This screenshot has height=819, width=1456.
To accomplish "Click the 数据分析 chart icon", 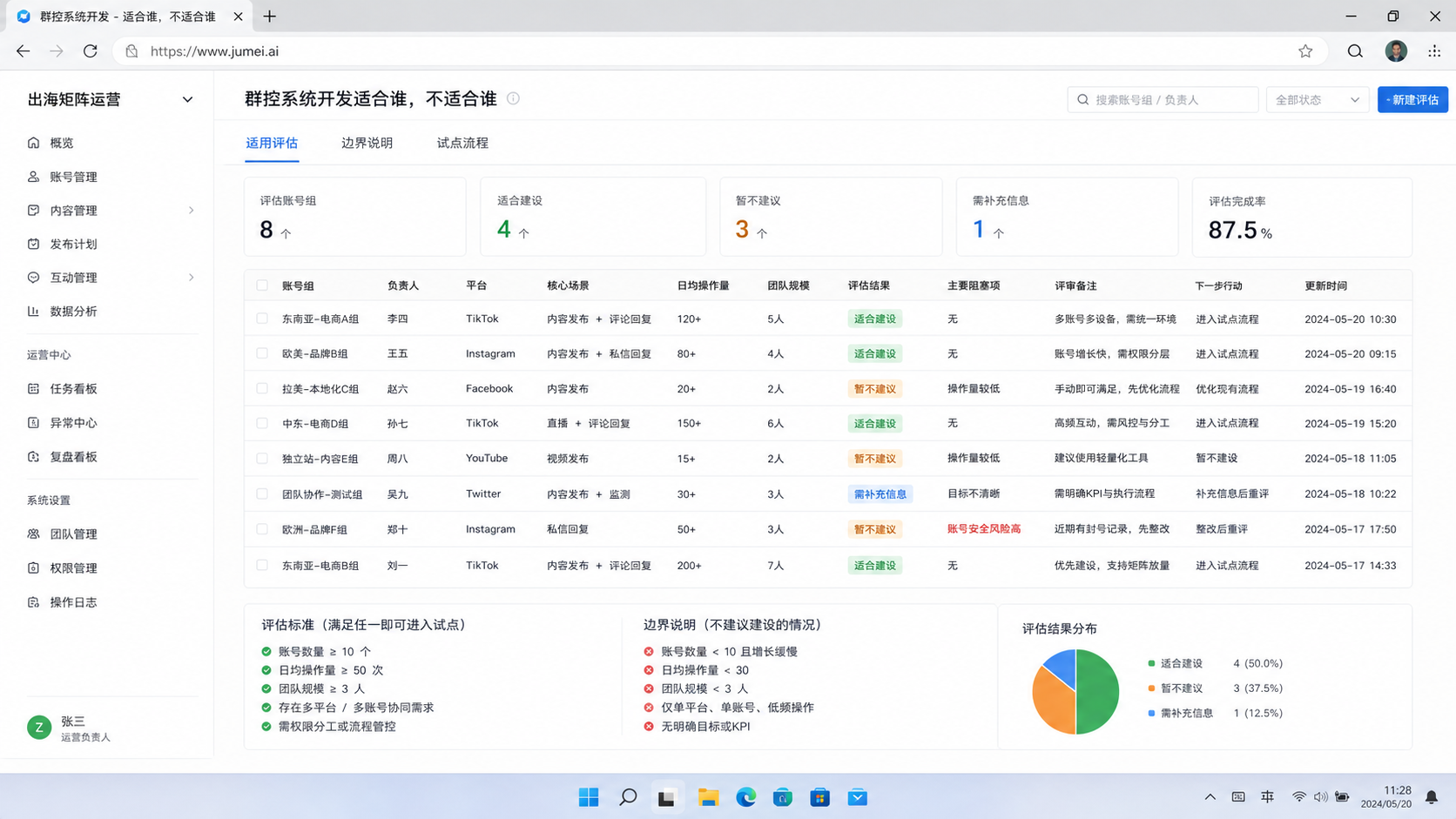I will pyautogui.click(x=33, y=311).
